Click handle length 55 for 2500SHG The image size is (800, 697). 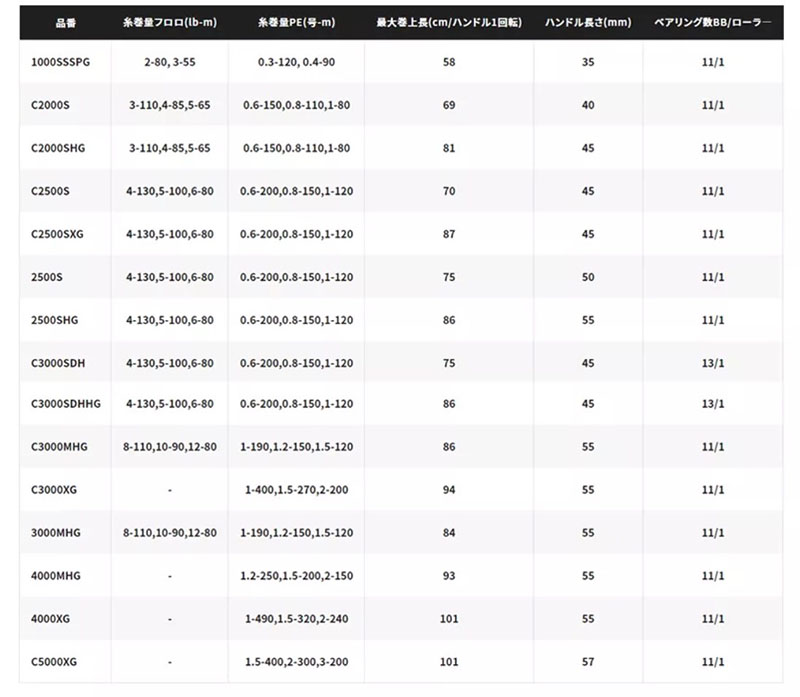coord(588,320)
